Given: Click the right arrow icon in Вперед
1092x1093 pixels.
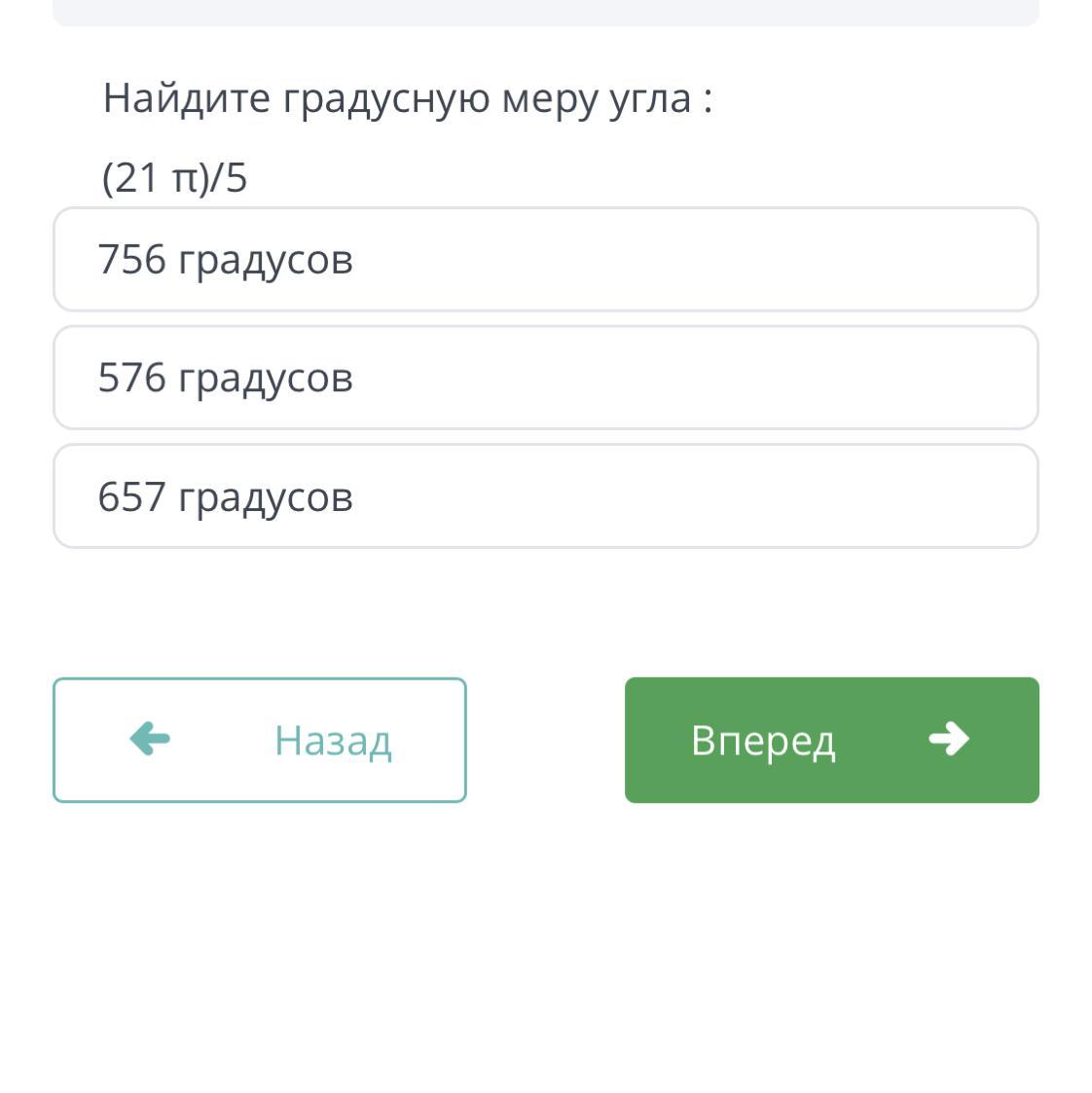Looking at the screenshot, I should (949, 739).
